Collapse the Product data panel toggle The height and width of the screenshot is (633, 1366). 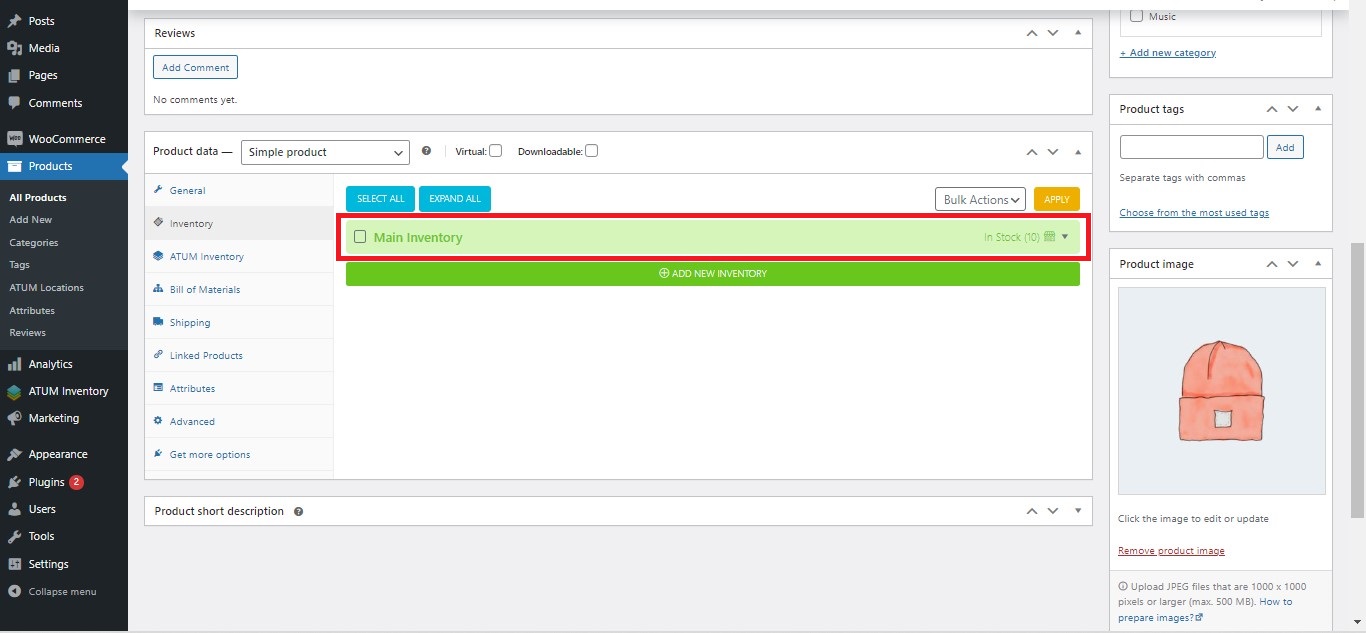1078,152
